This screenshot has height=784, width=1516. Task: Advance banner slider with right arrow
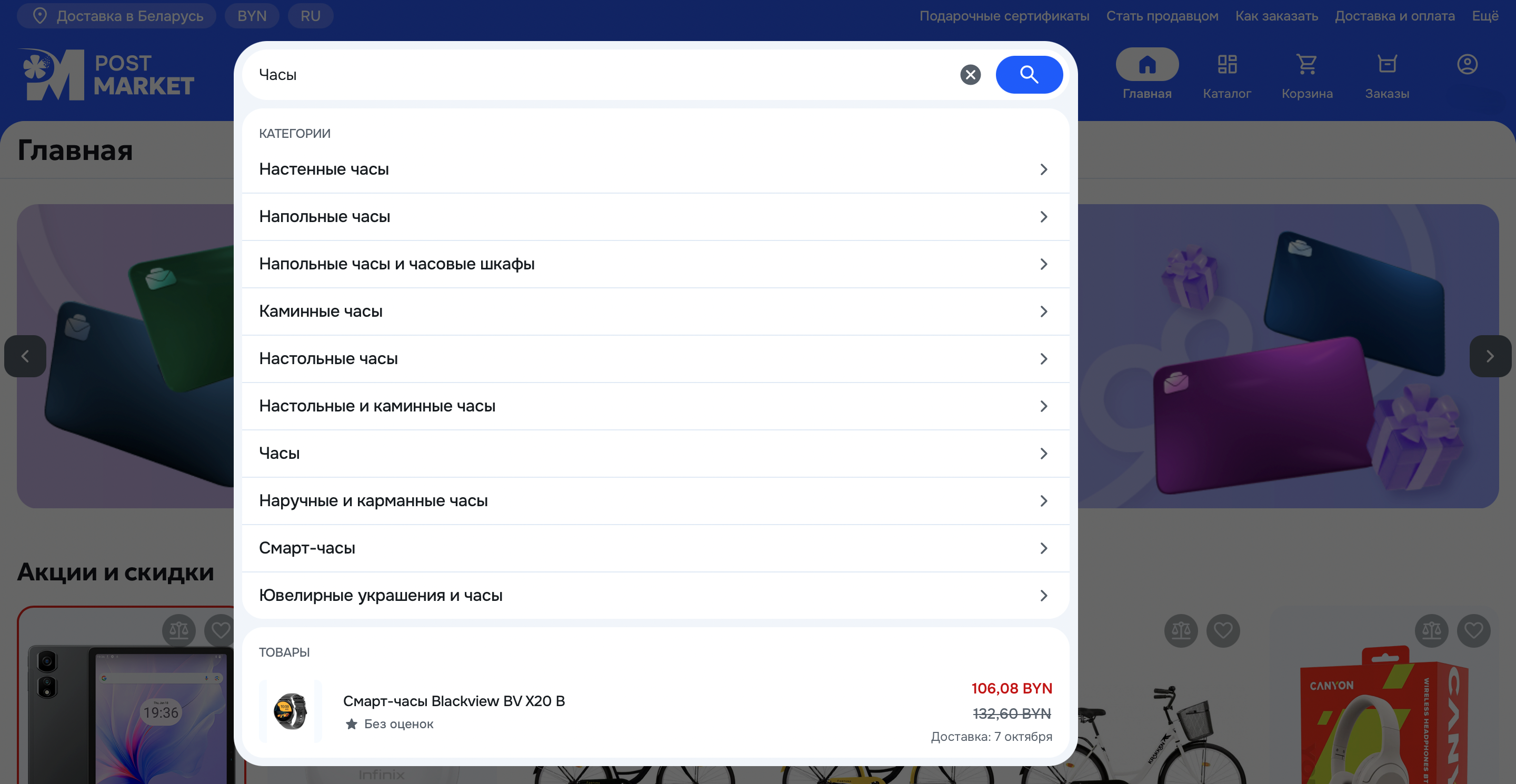[1489, 356]
